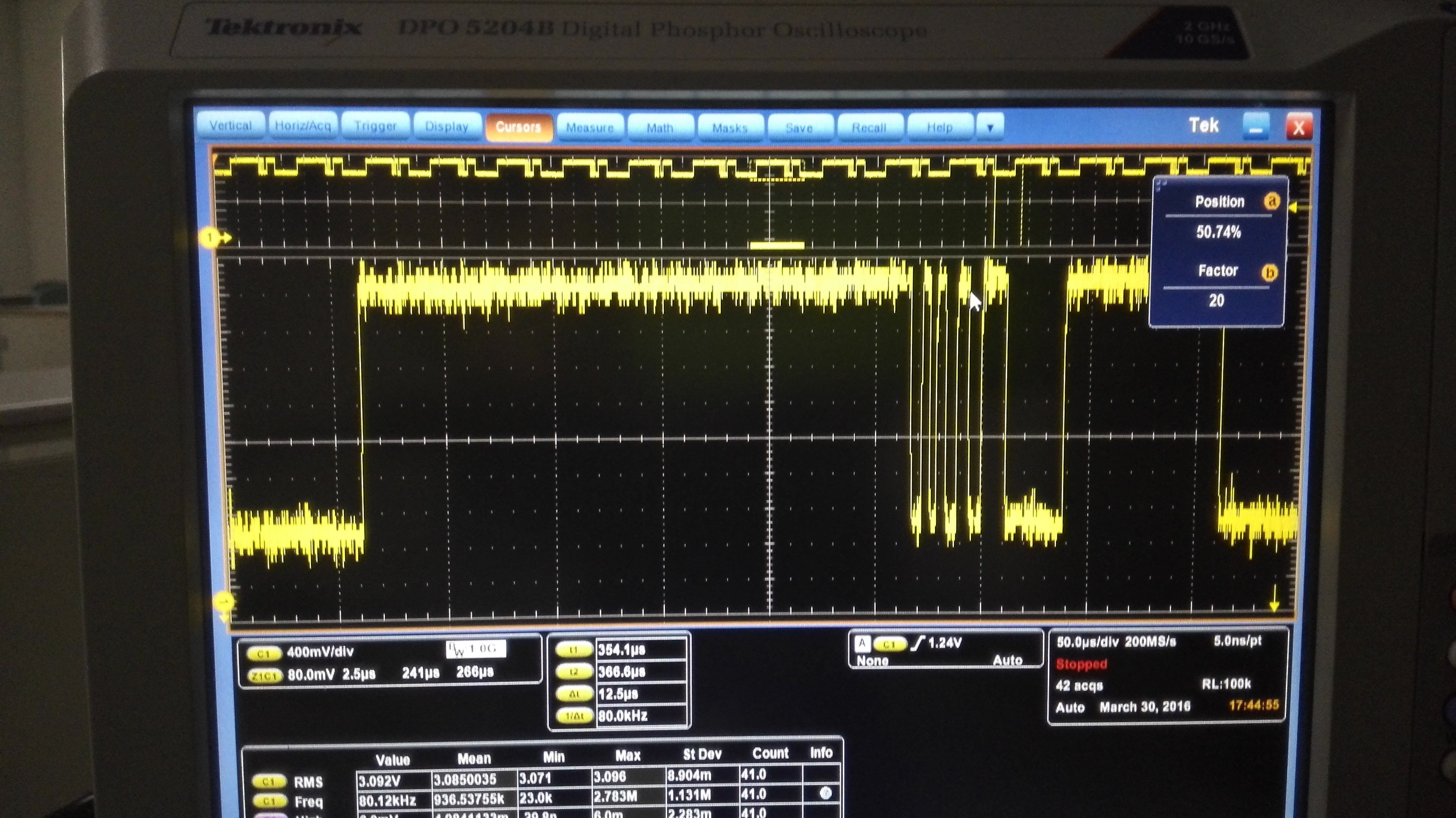Select the Z1C1 zoom badge
Viewport: 1456px width, 818px height.
pyautogui.click(x=265, y=675)
